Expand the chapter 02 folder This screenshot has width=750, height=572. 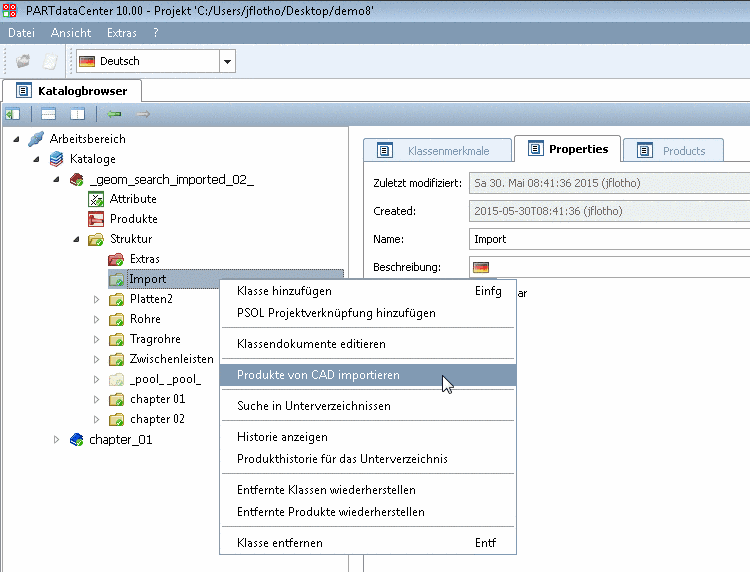click(x=97, y=419)
